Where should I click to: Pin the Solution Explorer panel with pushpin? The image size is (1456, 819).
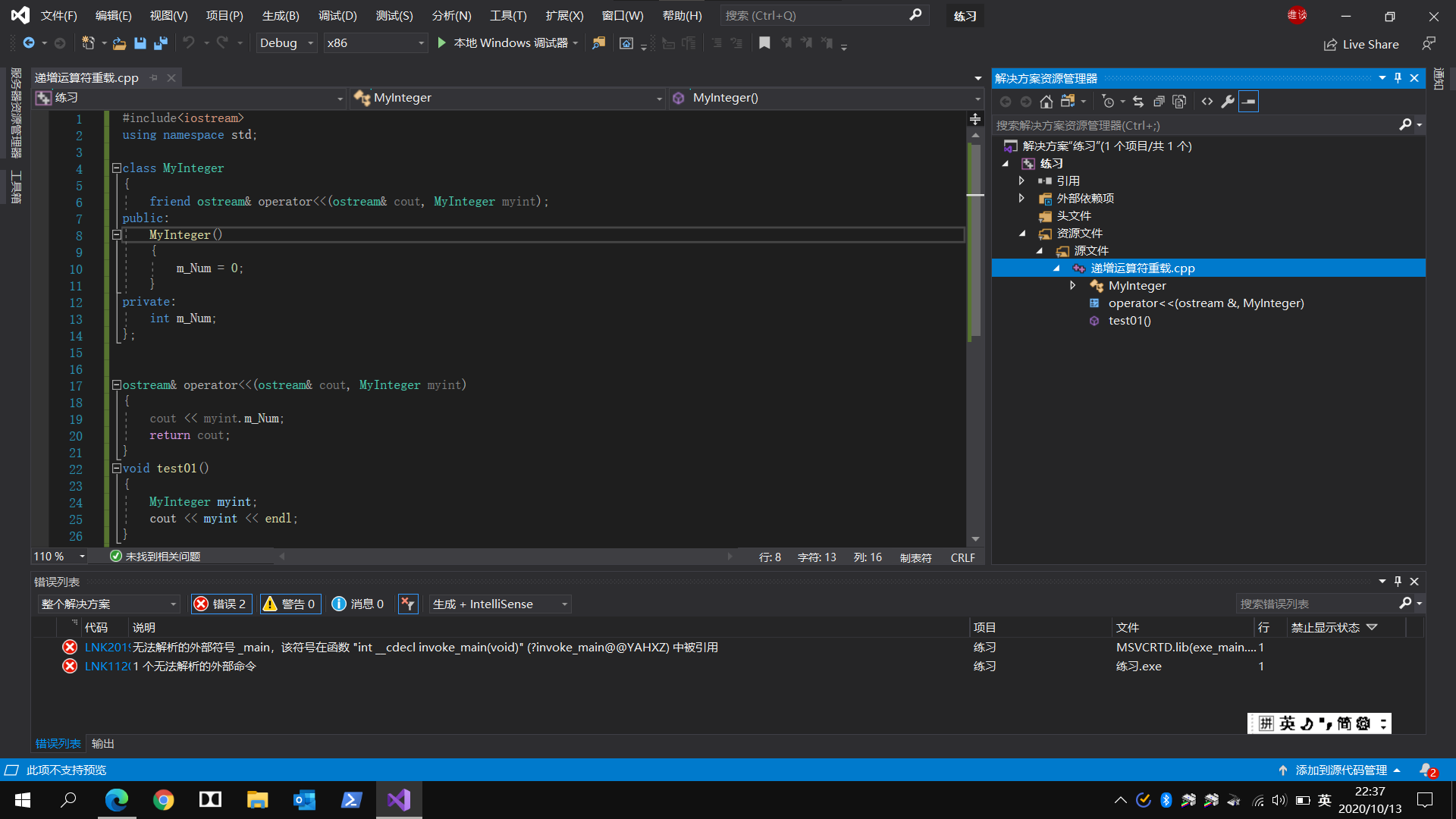(1398, 78)
